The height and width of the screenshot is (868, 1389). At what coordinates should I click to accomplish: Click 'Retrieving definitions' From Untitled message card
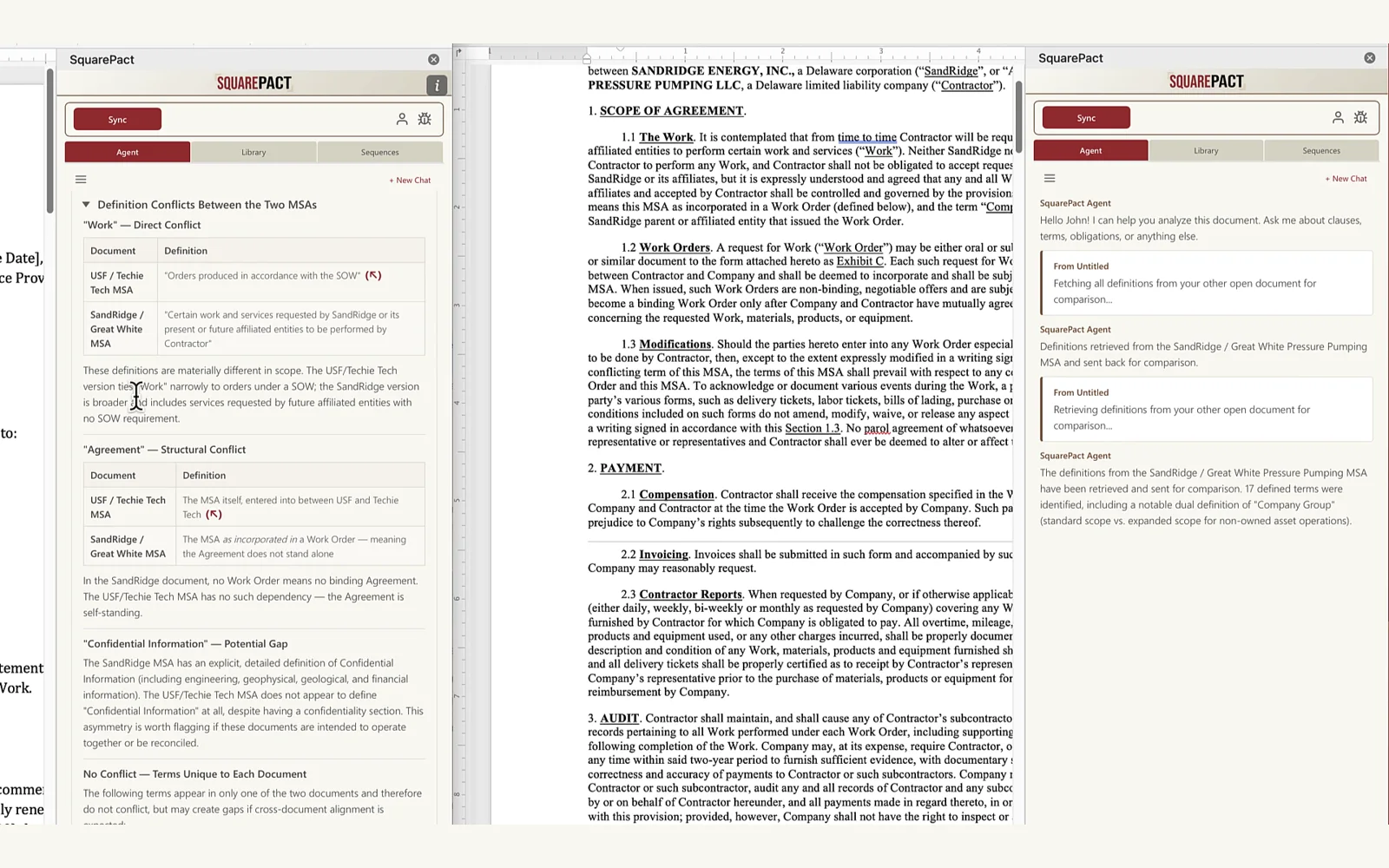pos(1207,409)
